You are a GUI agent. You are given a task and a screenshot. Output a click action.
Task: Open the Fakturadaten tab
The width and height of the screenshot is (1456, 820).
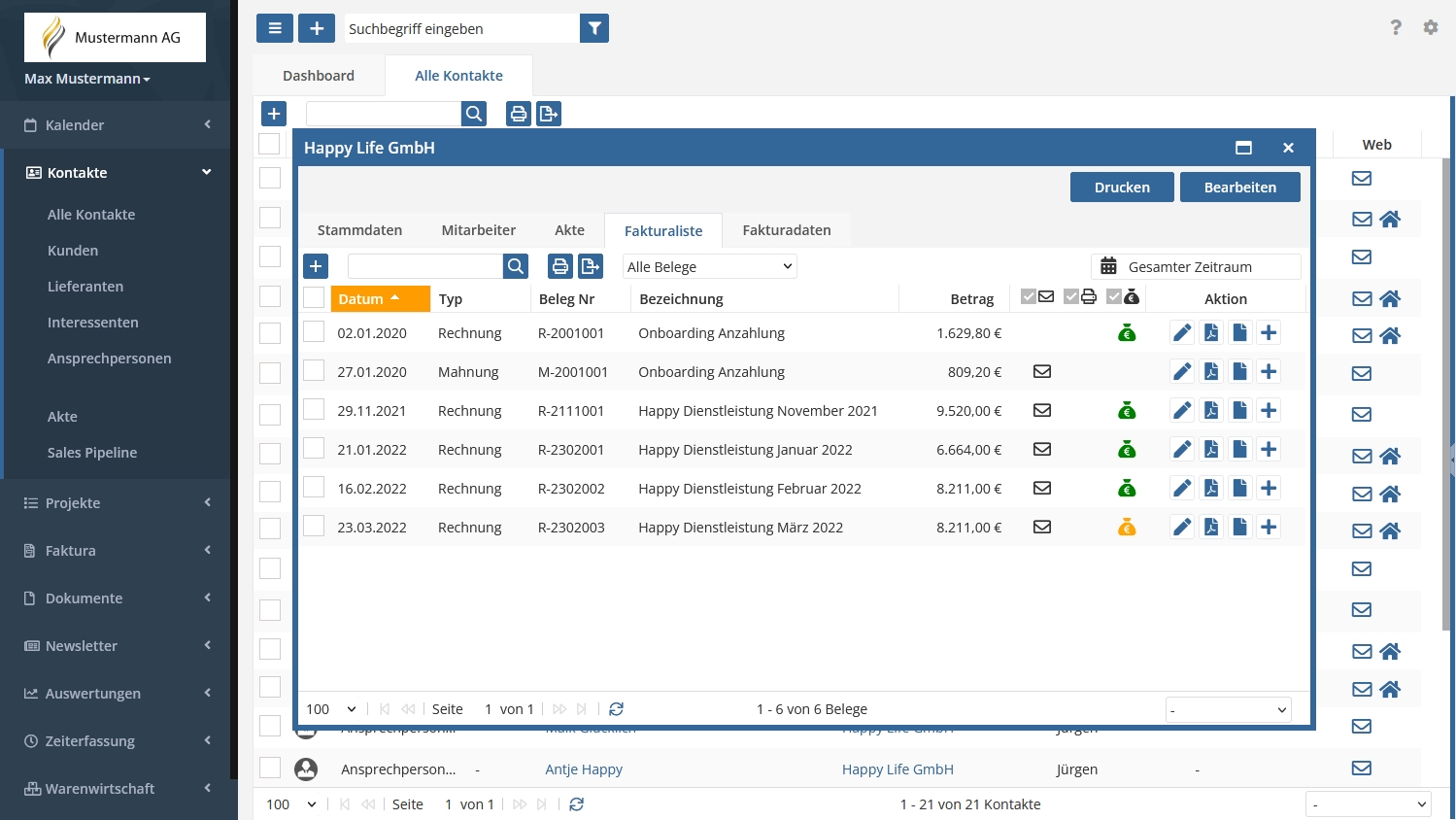(786, 230)
